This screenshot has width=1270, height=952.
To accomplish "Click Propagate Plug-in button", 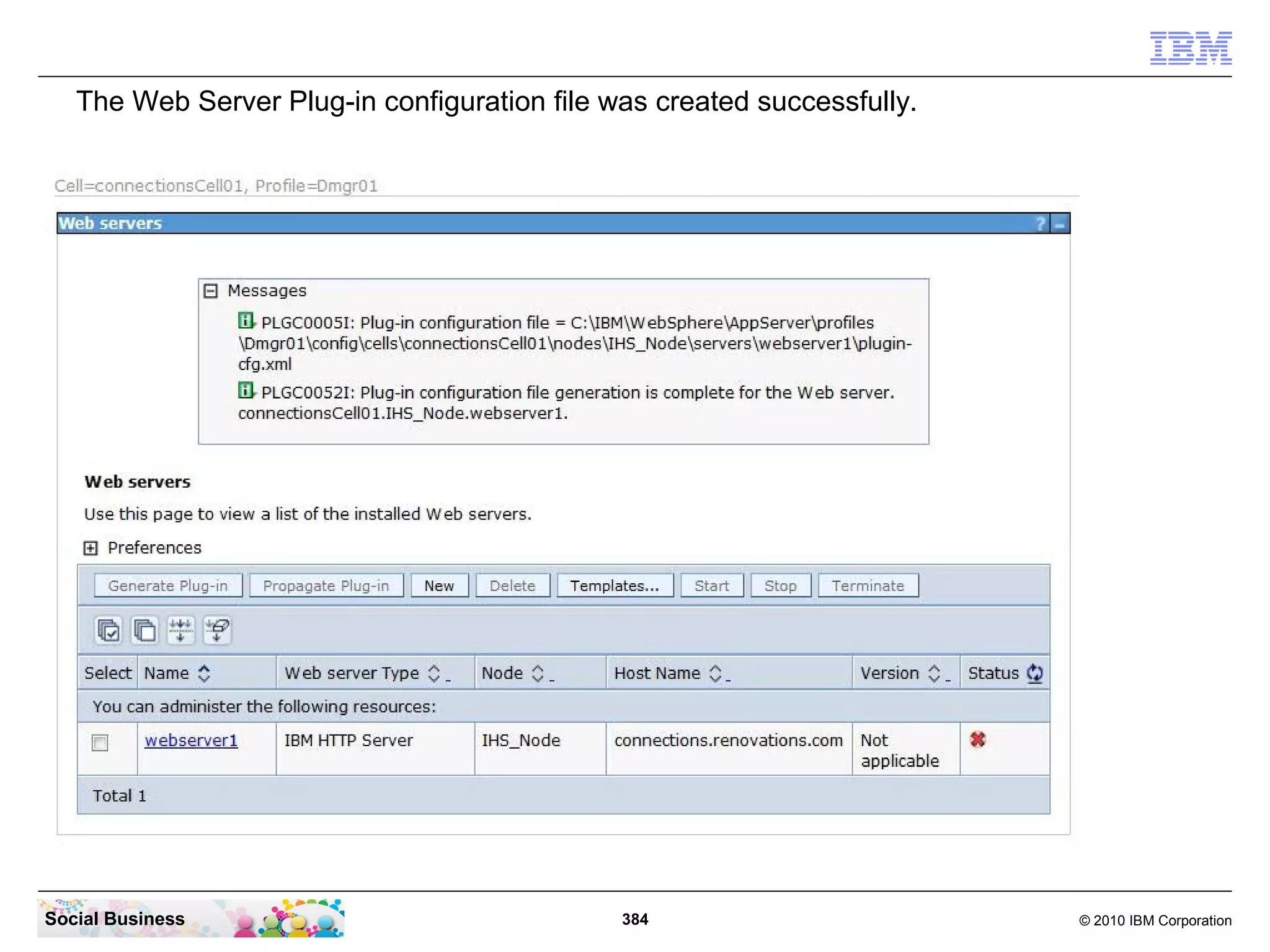I will tap(326, 586).
